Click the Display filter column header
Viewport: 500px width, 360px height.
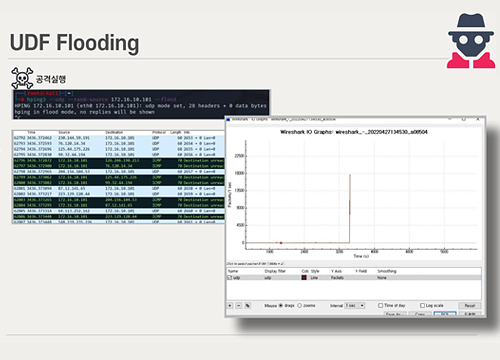click(275, 271)
